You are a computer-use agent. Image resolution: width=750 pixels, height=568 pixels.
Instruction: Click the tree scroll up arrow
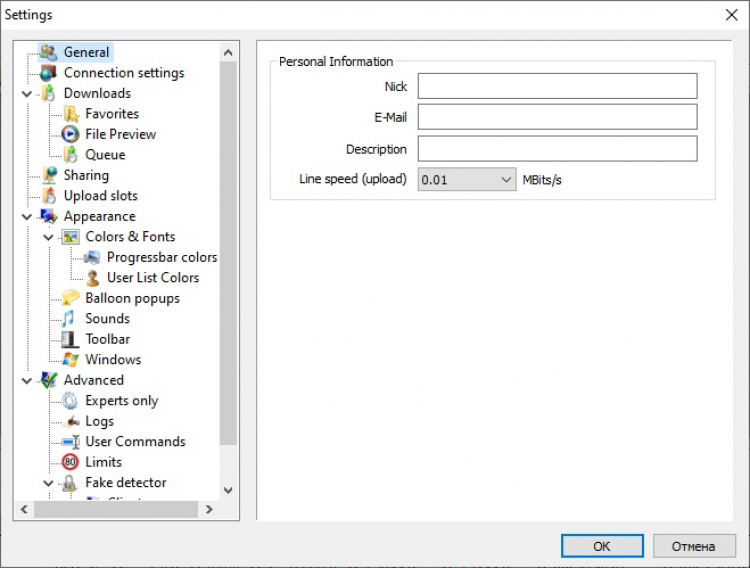pyautogui.click(x=228, y=53)
